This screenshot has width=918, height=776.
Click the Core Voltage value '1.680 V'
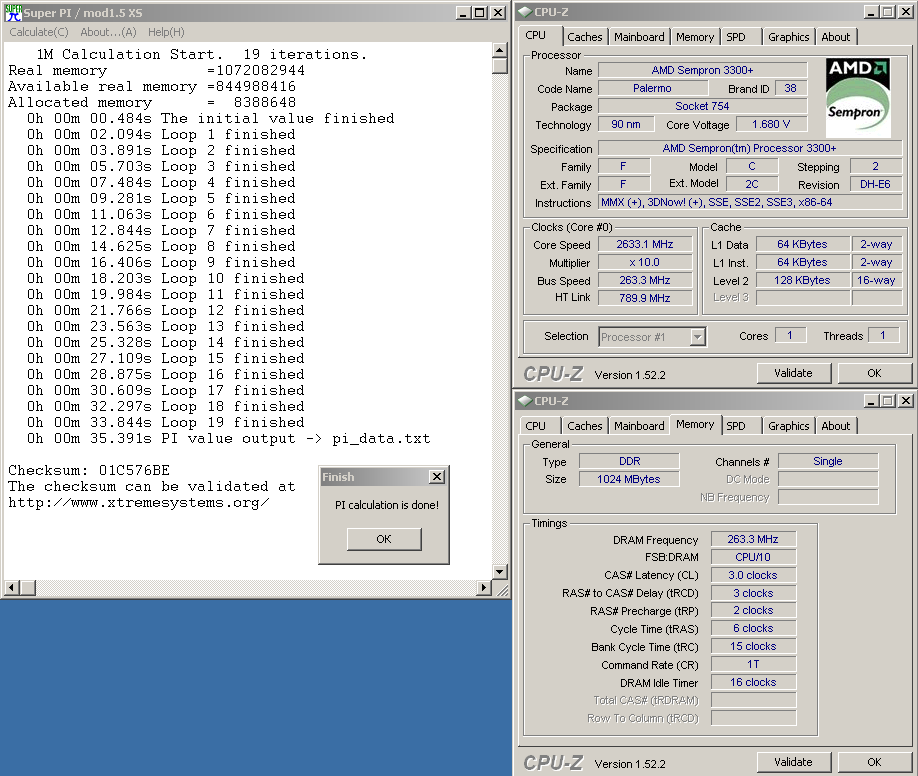(x=771, y=124)
